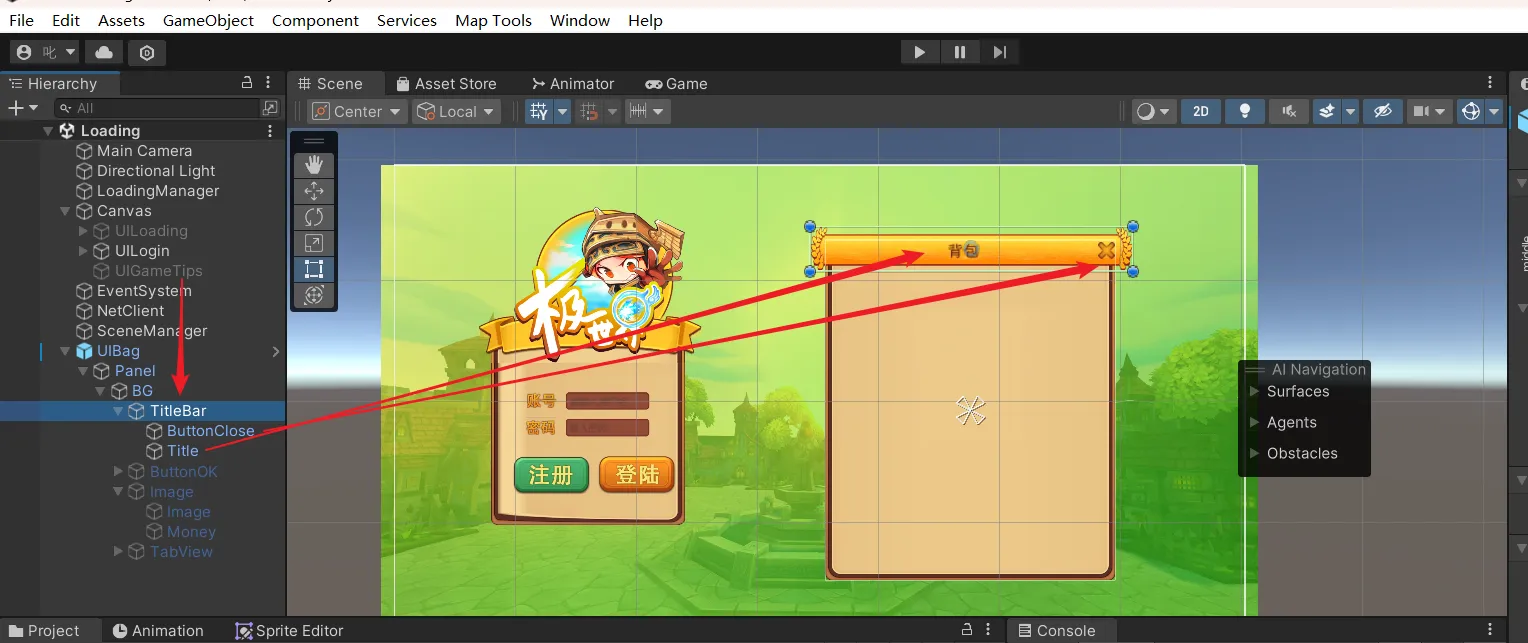The height and width of the screenshot is (643, 1528).
Task: Select the Scale tool
Action: (314, 243)
